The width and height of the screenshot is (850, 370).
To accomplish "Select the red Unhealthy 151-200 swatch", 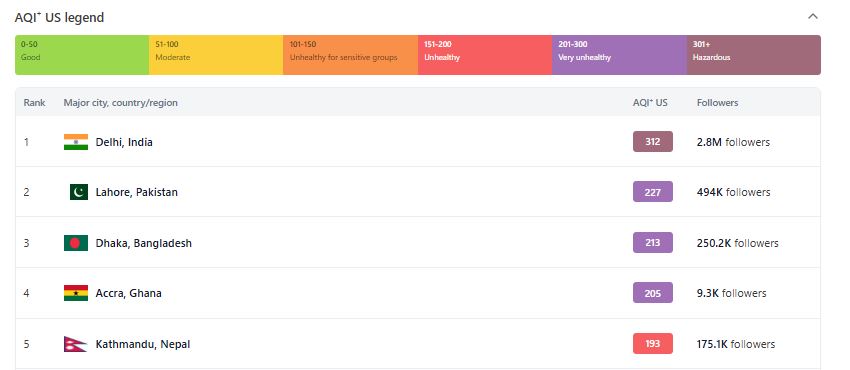I will (x=485, y=55).
